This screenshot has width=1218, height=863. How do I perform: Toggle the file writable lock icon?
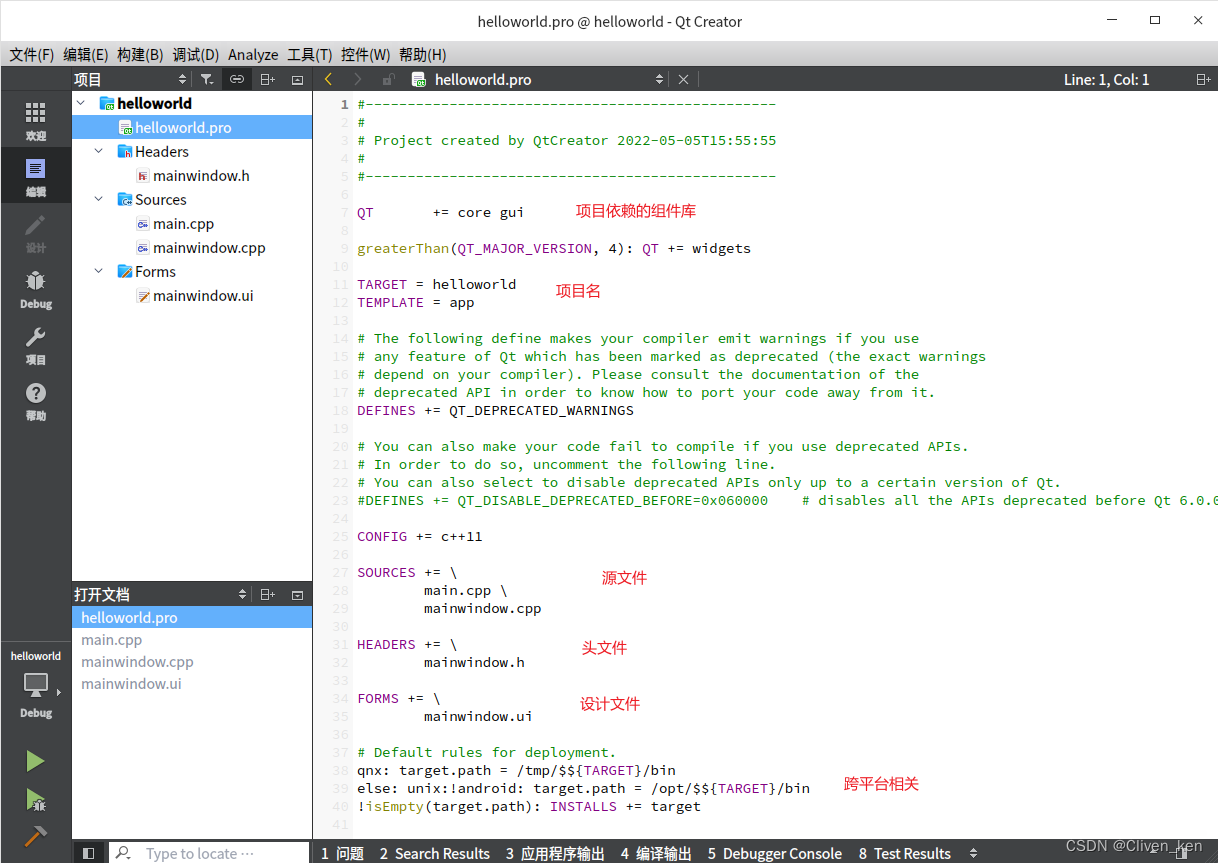pyautogui.click(x=388, y=79)
